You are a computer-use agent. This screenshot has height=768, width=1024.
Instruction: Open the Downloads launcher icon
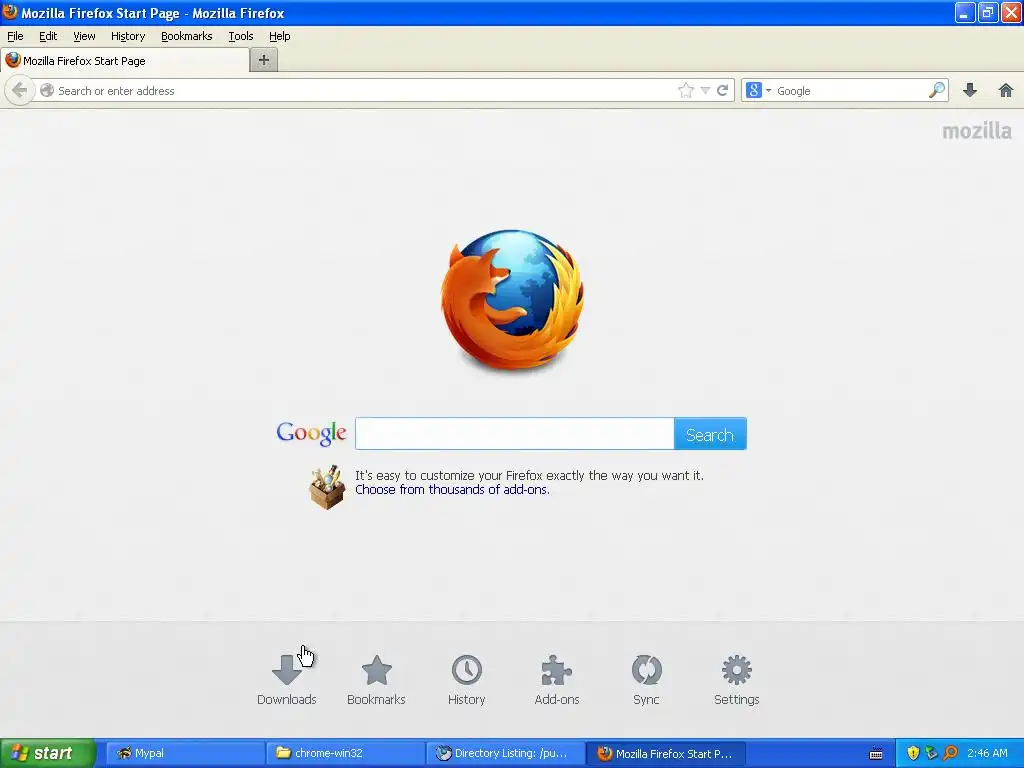pyautogui.click(x=286, y=670)
